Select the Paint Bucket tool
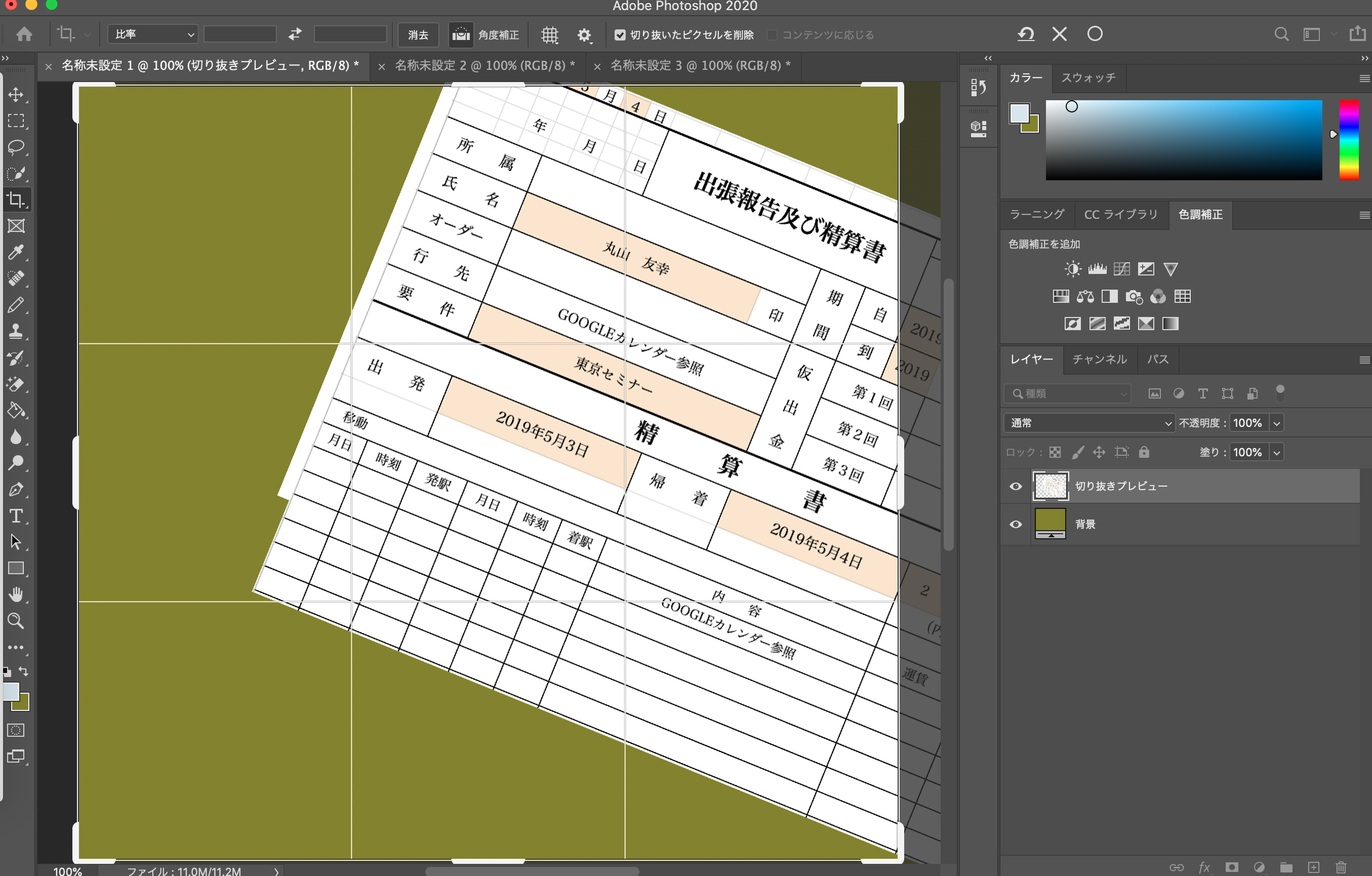Viewport: 1372px width, 876px height. pyautogui.click(x=16, y=410)
